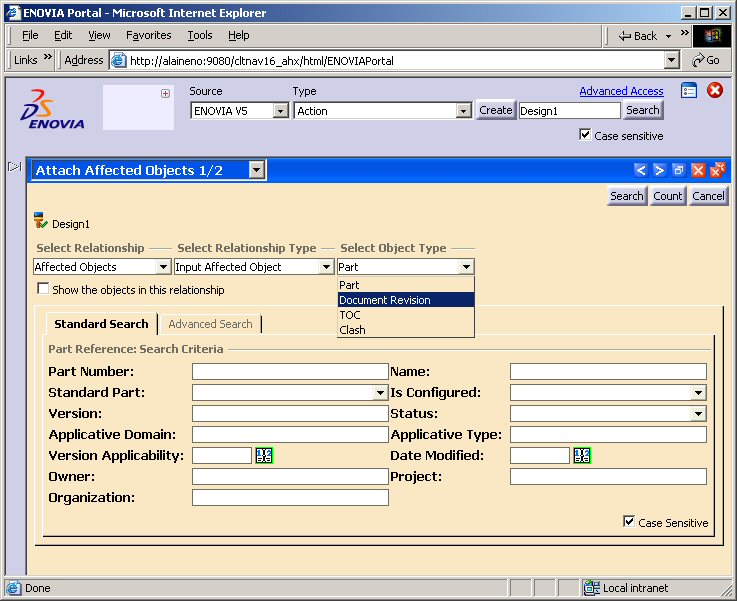The image size is (737, 601).
Task: Open the File menu
Action: (x=30, y=35)
